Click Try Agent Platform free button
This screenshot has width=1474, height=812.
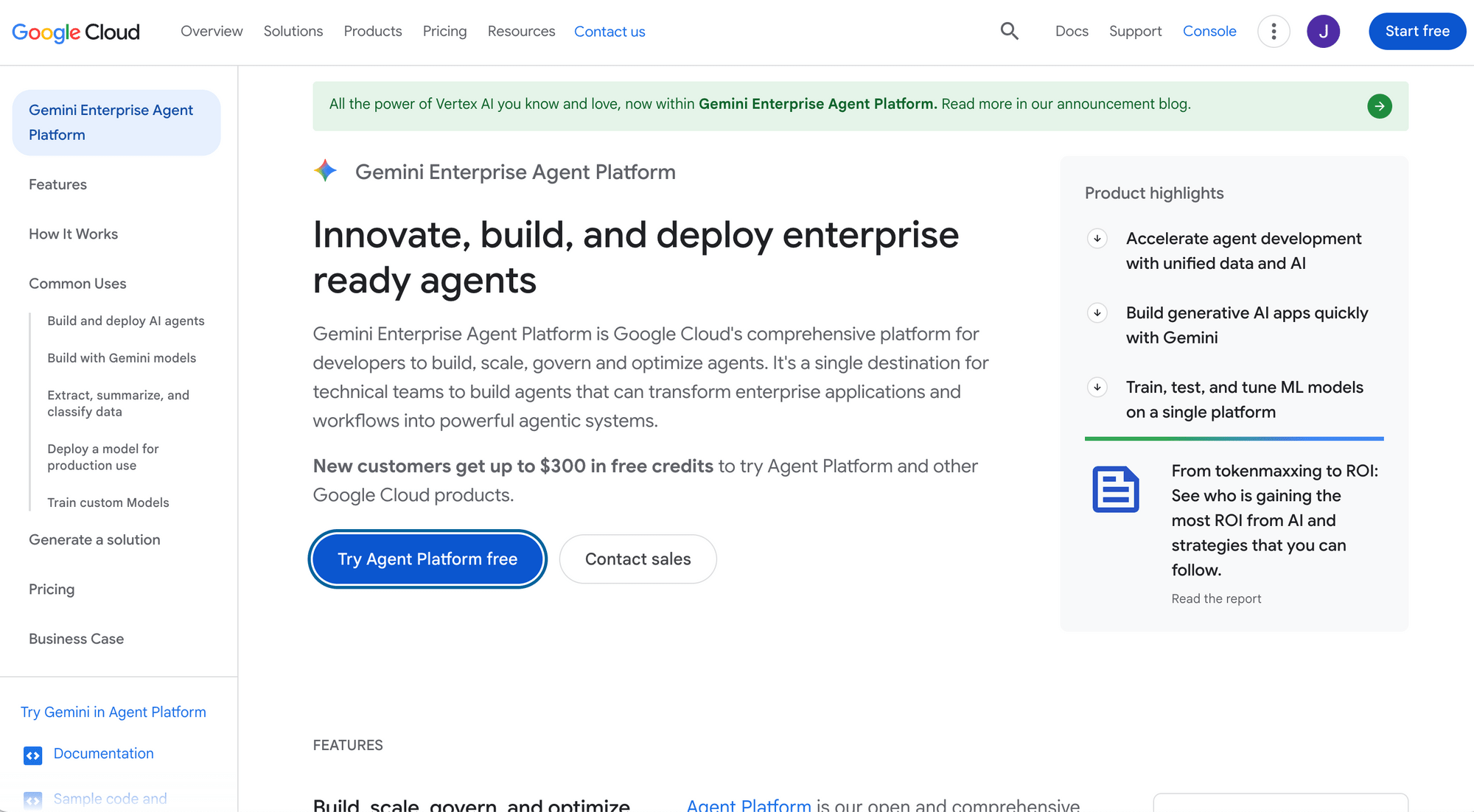[x=427, y=559]
